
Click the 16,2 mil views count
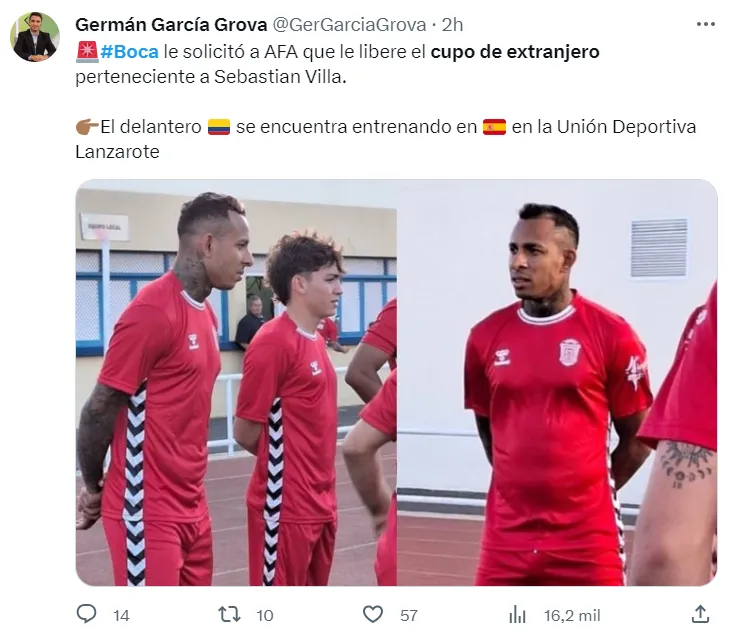572,615
